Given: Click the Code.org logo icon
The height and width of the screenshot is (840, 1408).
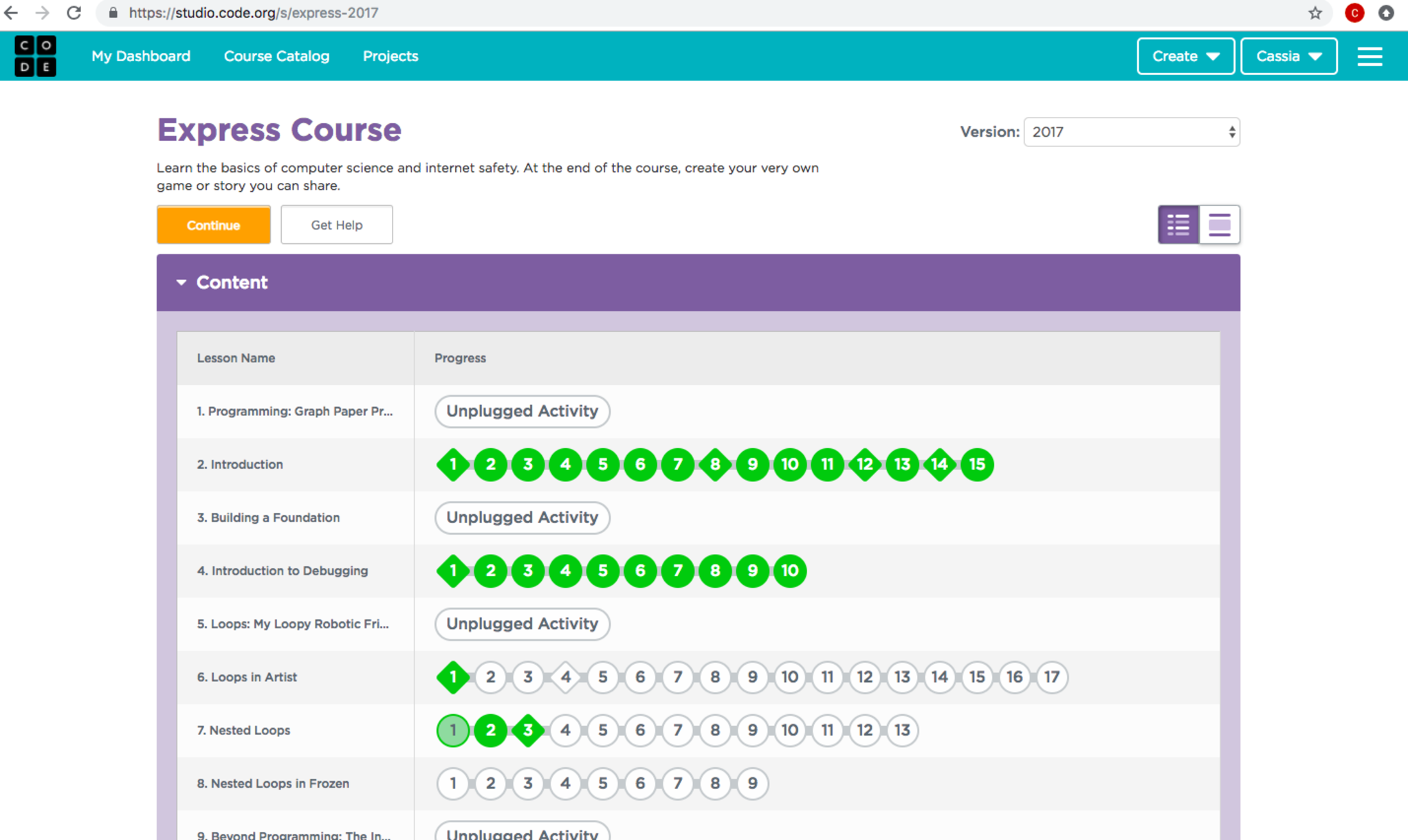Looking at the screenshot, I should point(35,56).
